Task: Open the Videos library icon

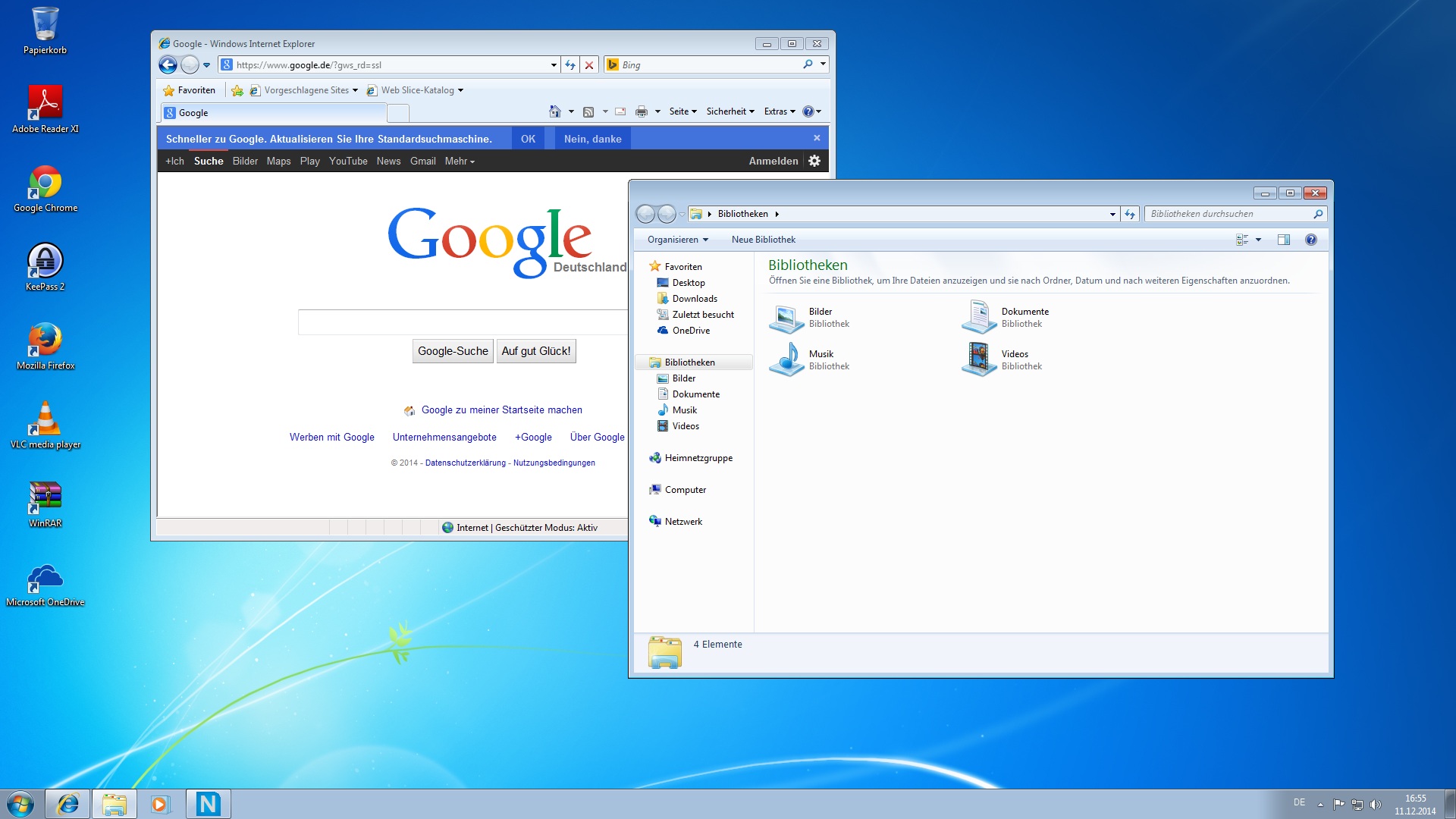Action: [x=979, y=359]
